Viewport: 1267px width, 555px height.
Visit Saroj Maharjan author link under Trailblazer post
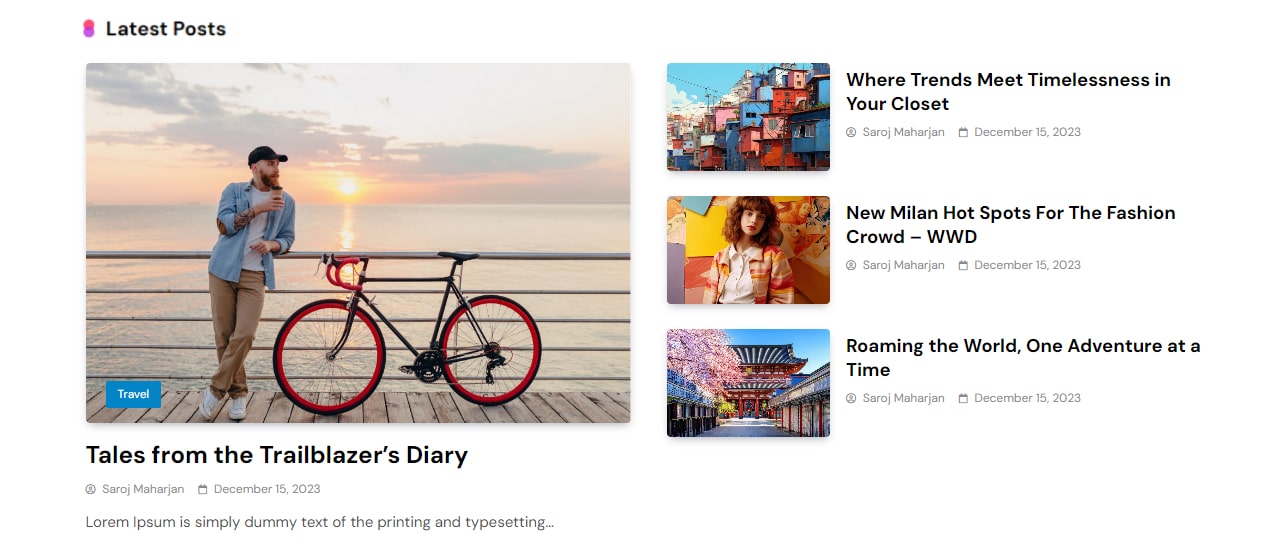click(x=143, y=489)
